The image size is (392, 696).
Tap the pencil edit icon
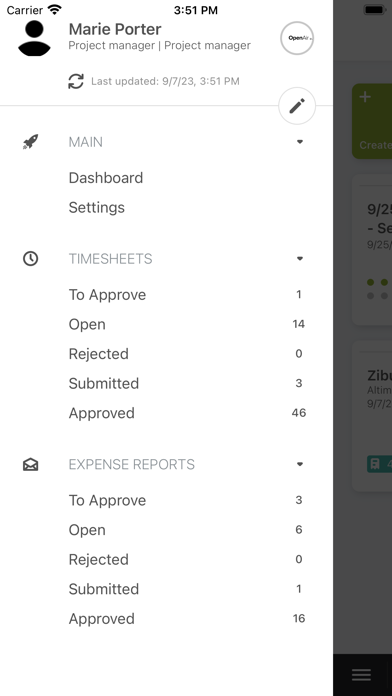297,106
